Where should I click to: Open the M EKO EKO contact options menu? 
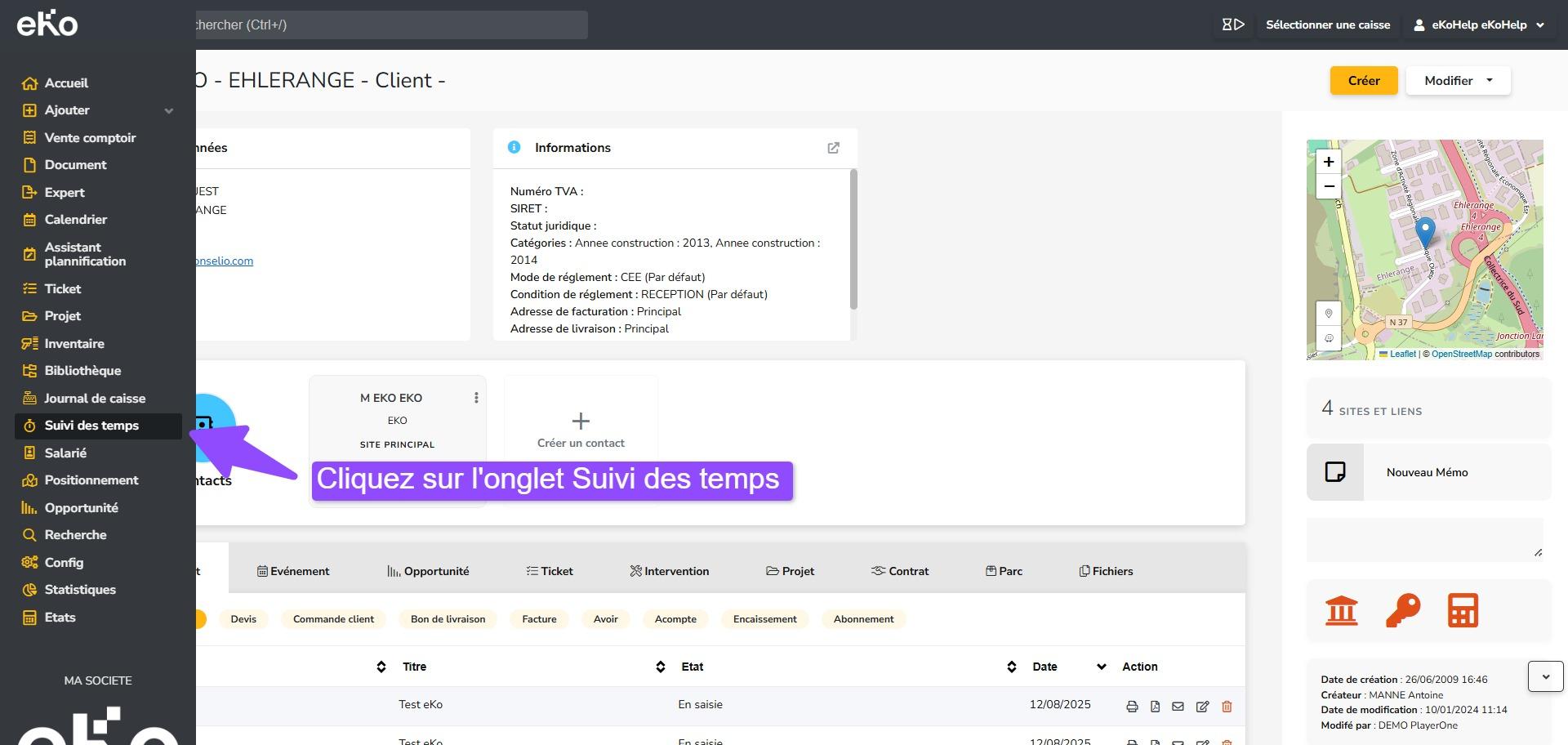coord(476,398)
